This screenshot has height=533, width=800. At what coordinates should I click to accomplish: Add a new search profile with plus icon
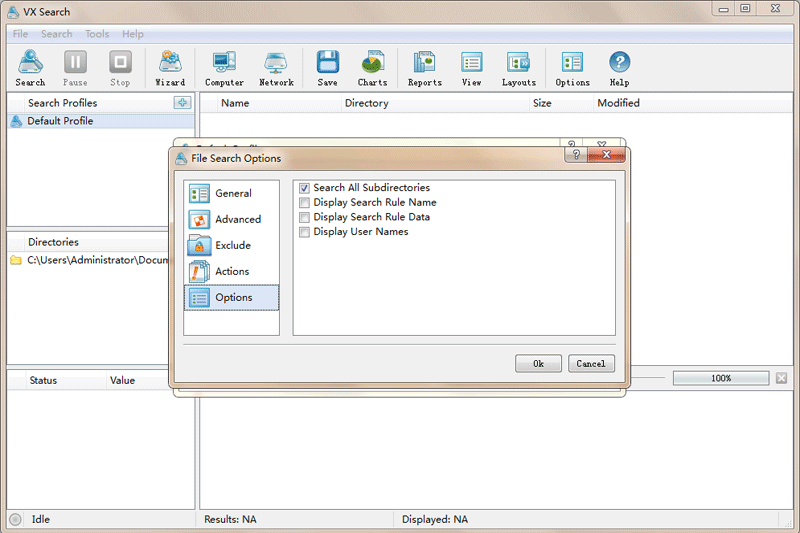click(x=182, y=103)
